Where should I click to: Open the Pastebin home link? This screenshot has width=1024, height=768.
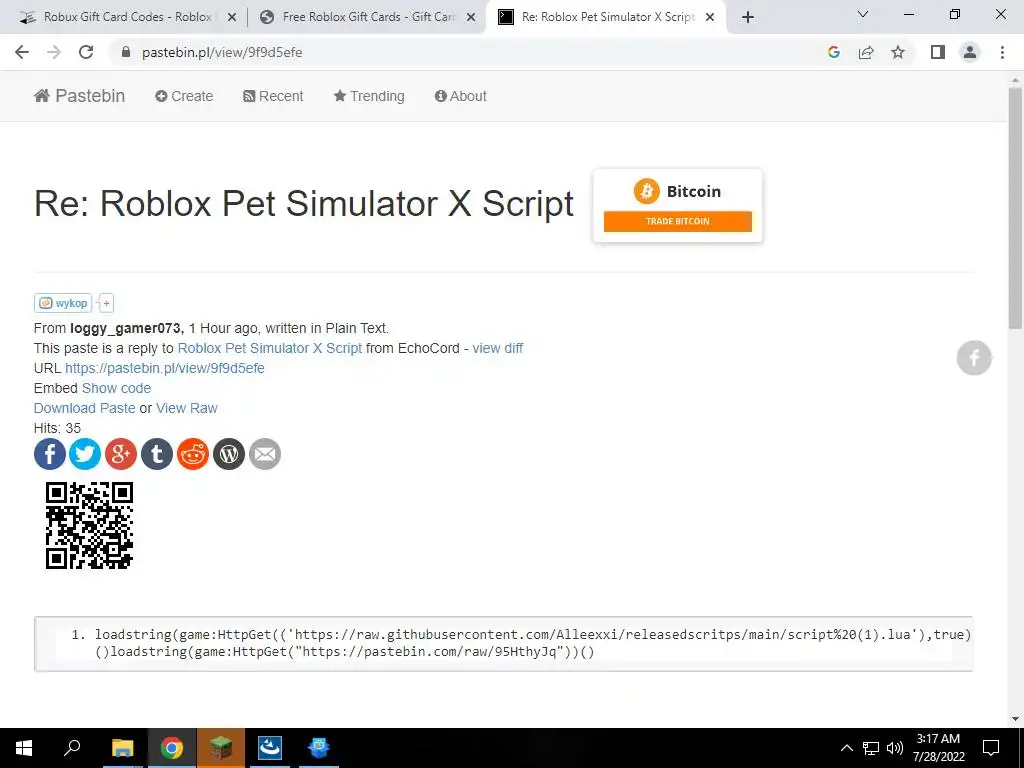(79, 96)
